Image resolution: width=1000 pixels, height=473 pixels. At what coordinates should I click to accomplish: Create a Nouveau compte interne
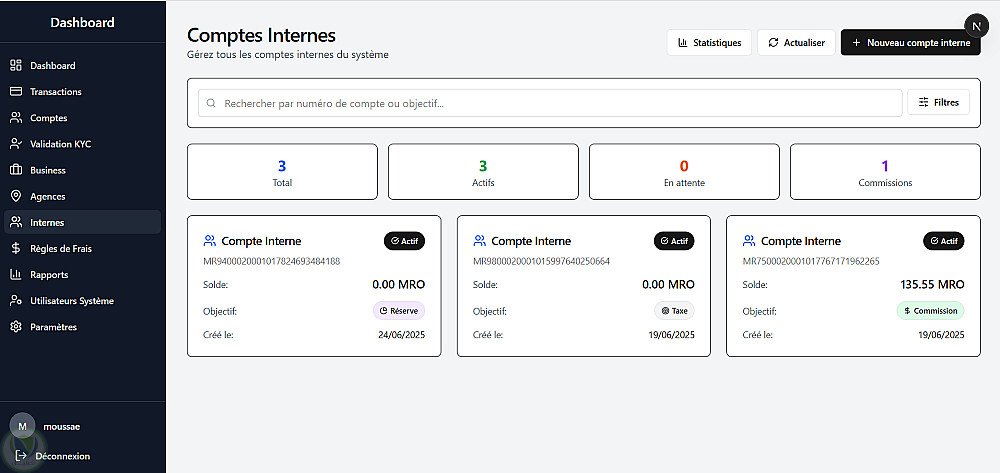click(910, 43)
